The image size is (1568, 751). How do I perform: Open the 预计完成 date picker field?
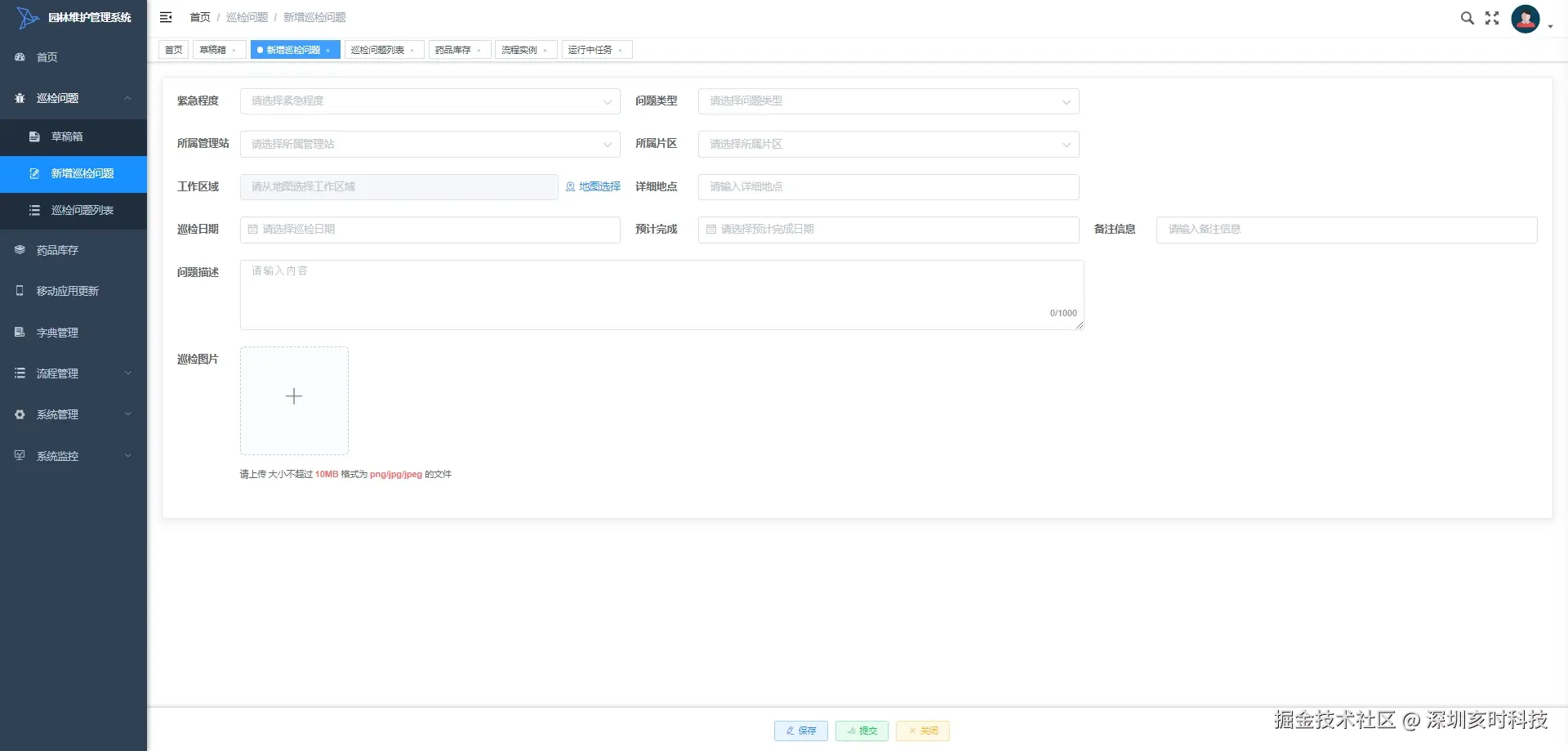tap(889, 230)
